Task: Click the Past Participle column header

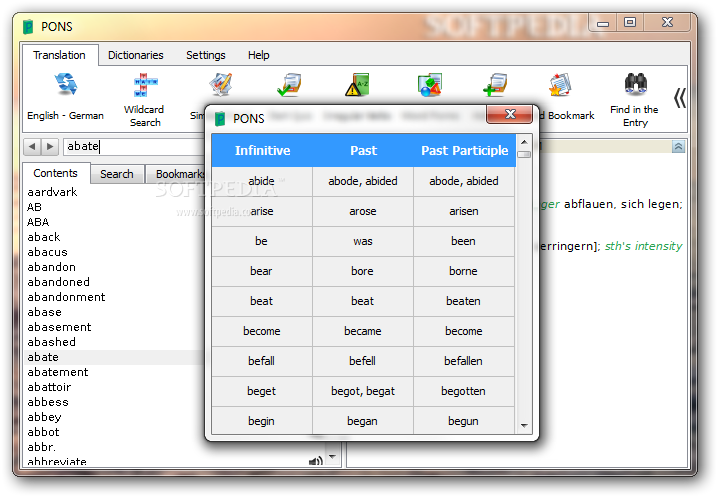Action: (x=464, y=151)
